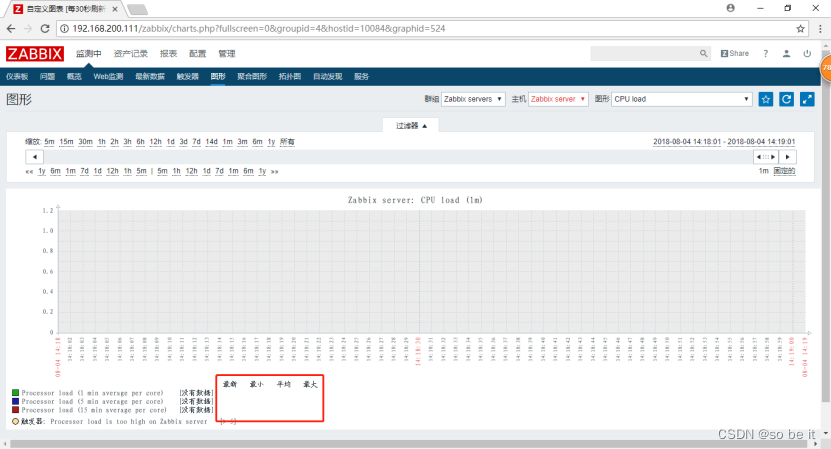Go to the 服务 submenu
The height and width of the screenshot is (449, 831).
coord(361,76)
